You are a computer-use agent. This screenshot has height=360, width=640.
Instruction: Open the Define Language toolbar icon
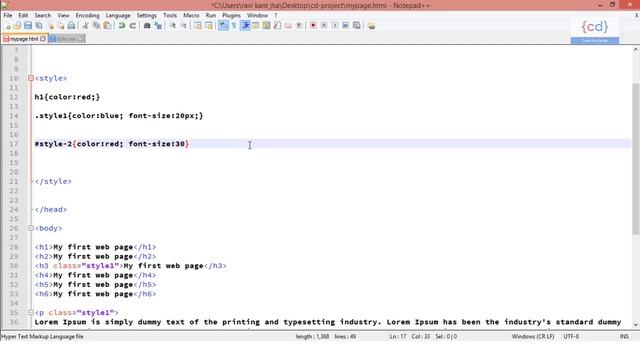(x=256, y=26)
